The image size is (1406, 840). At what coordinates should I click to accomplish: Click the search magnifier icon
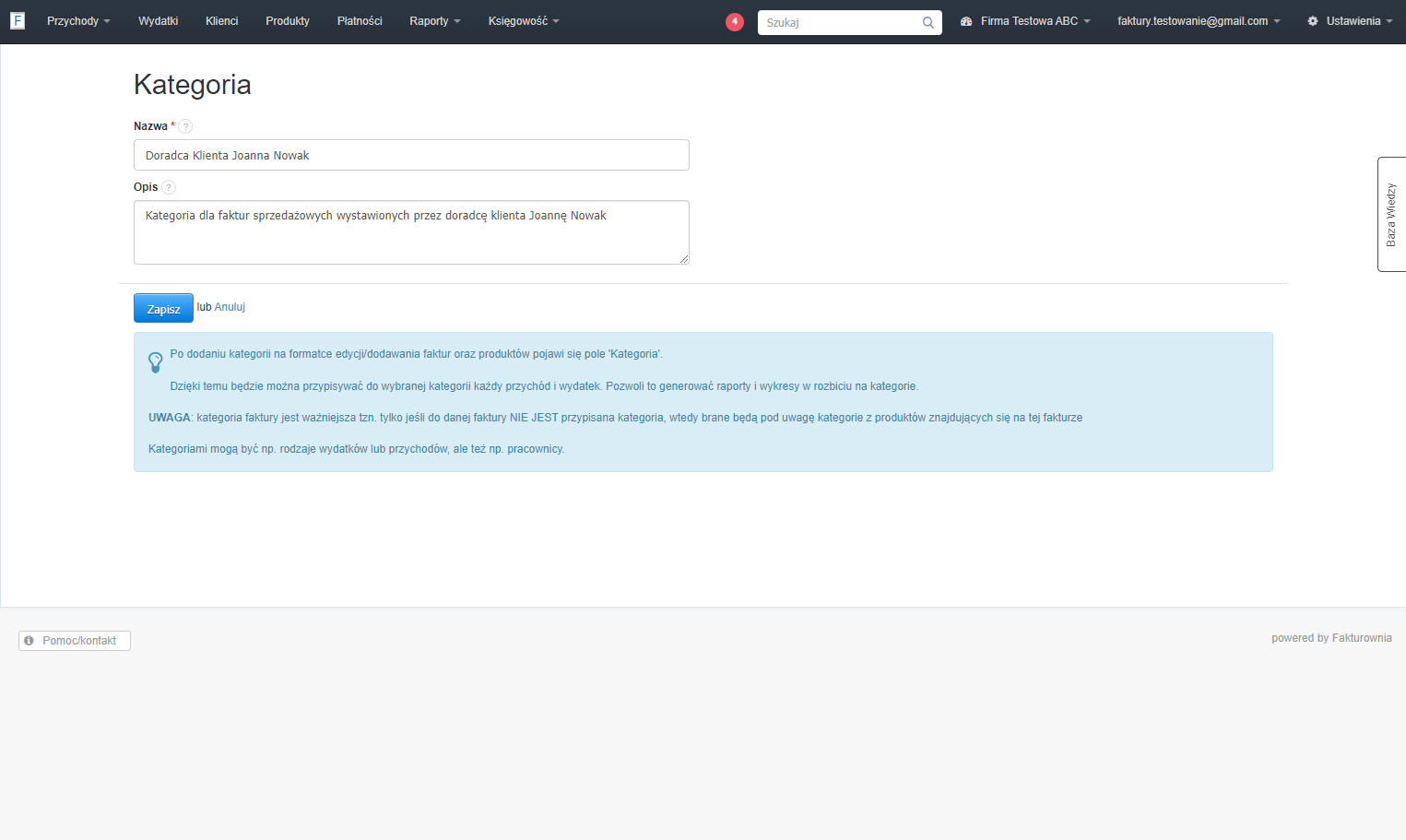click(928, 22)
